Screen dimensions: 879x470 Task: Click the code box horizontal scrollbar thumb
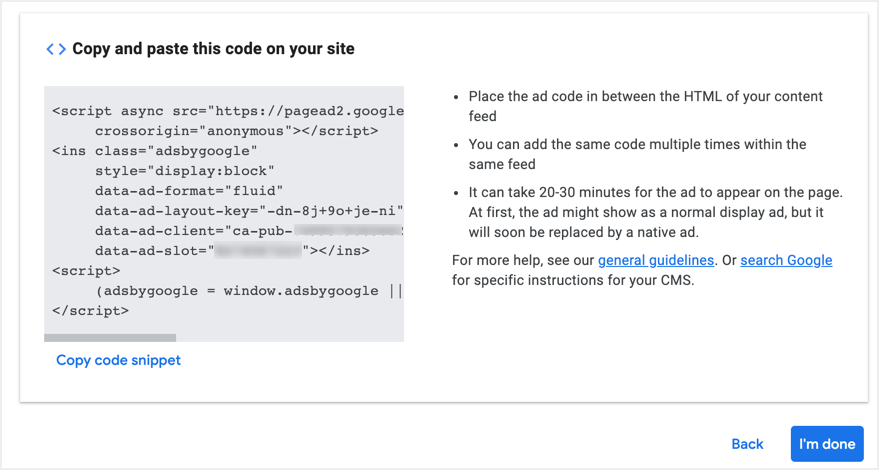pos(110,338)
